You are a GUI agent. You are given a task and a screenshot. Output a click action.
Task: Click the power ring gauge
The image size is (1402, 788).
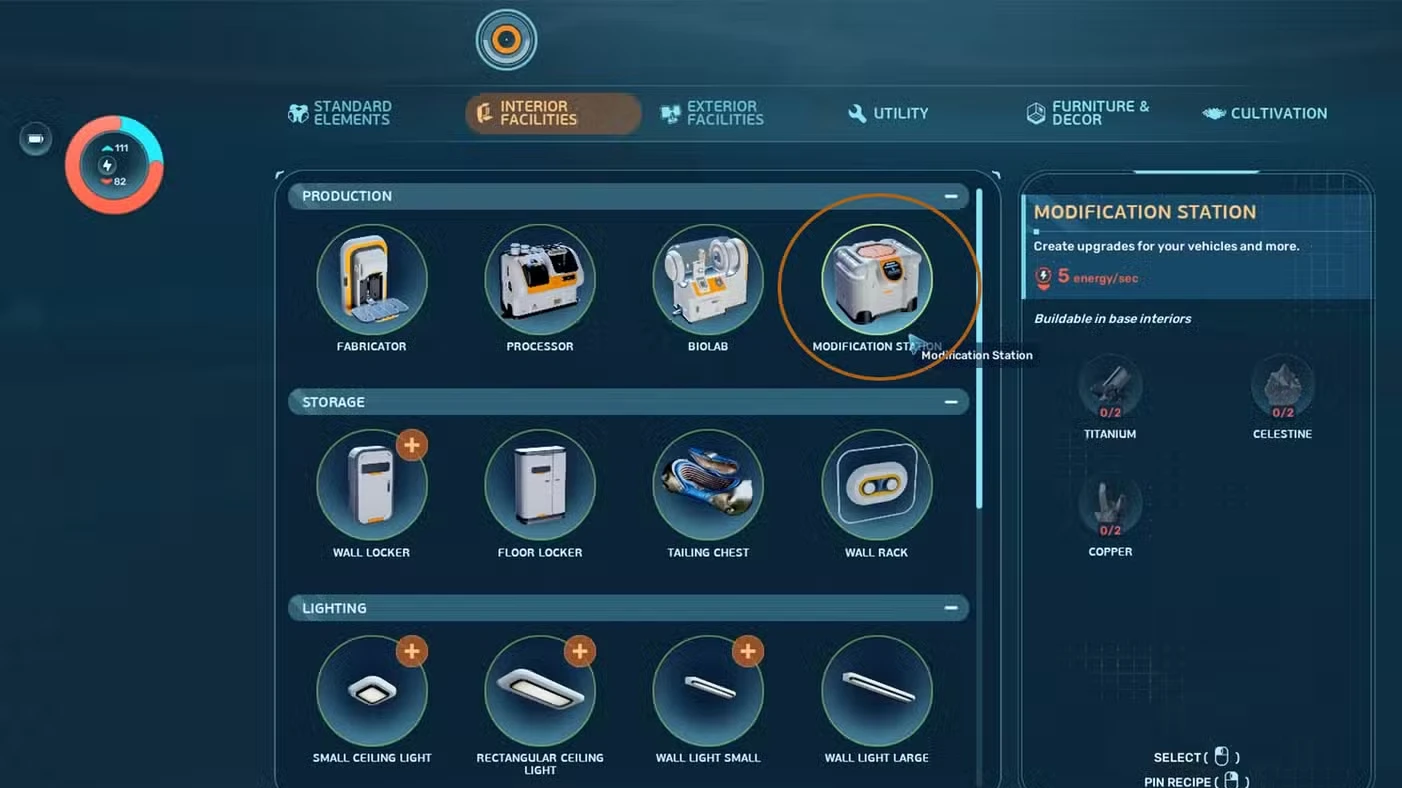coord(114,165)
